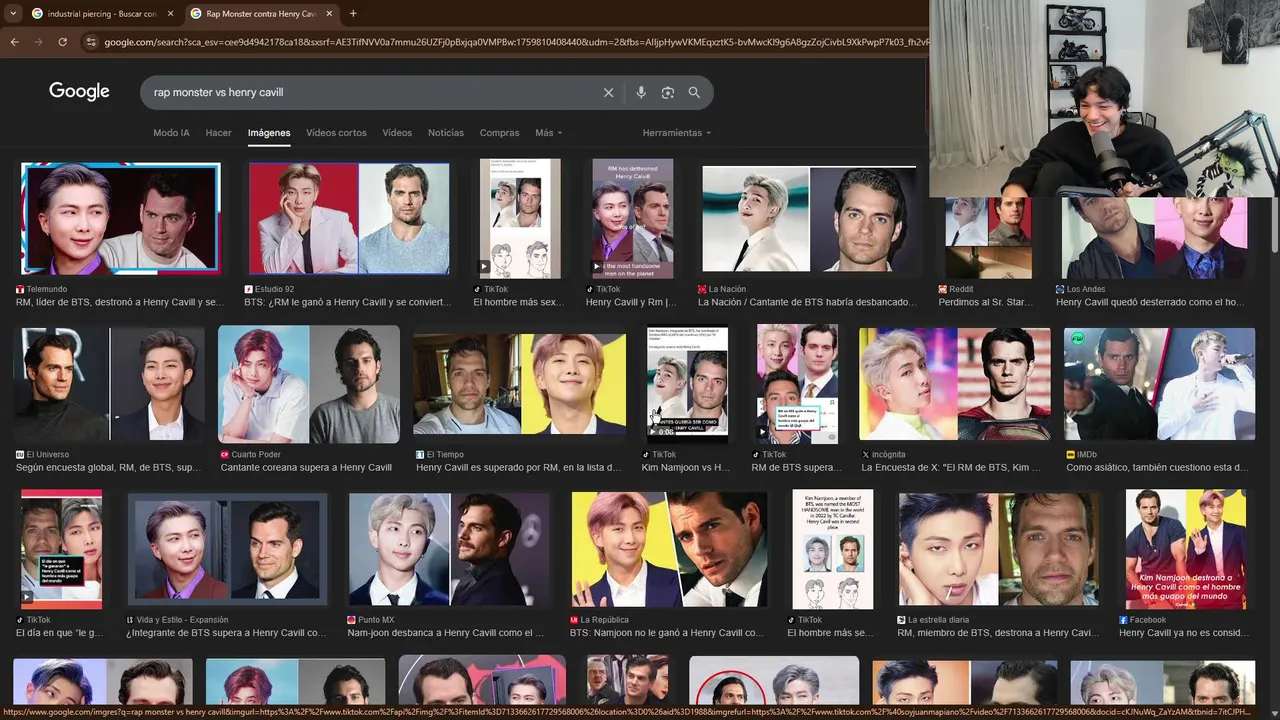
Task: Open the IMDb image thumbnail
Action: (x=1159, y=384)
